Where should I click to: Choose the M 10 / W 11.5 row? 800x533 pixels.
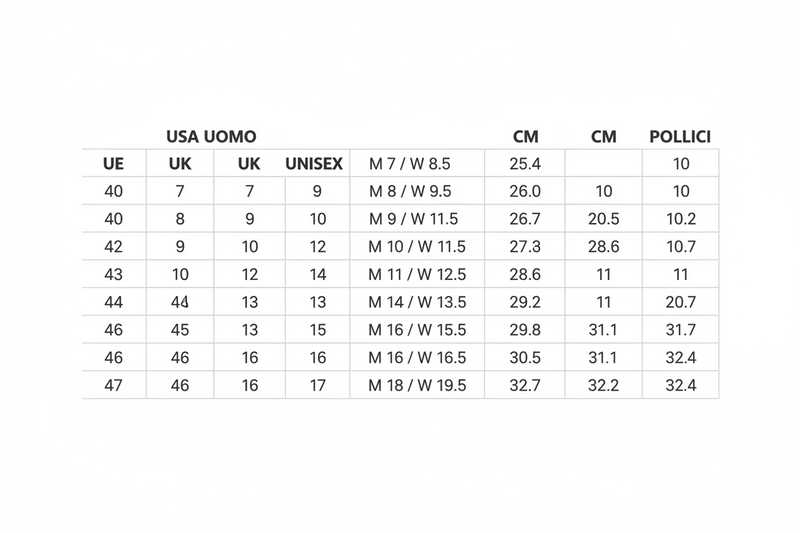[417, 246]
